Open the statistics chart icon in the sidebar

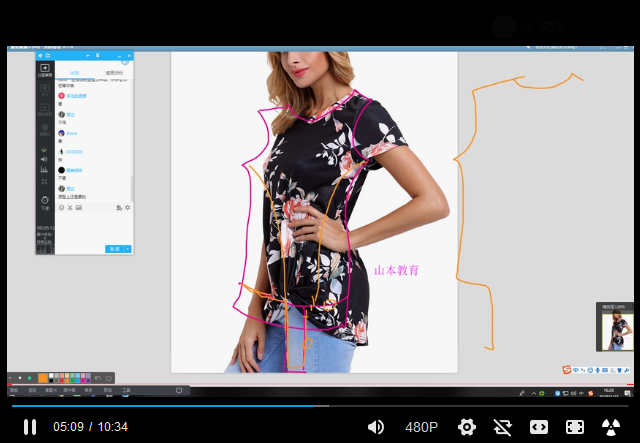44,169
